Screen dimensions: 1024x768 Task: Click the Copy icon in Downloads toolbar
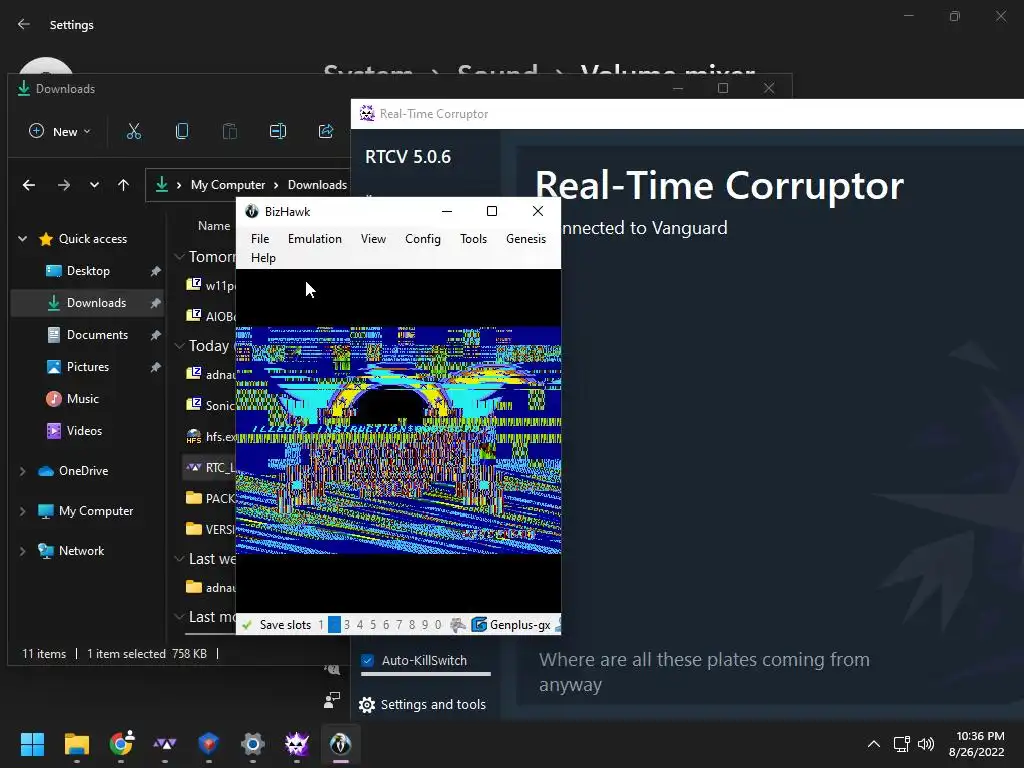click(x=182, y=131)
